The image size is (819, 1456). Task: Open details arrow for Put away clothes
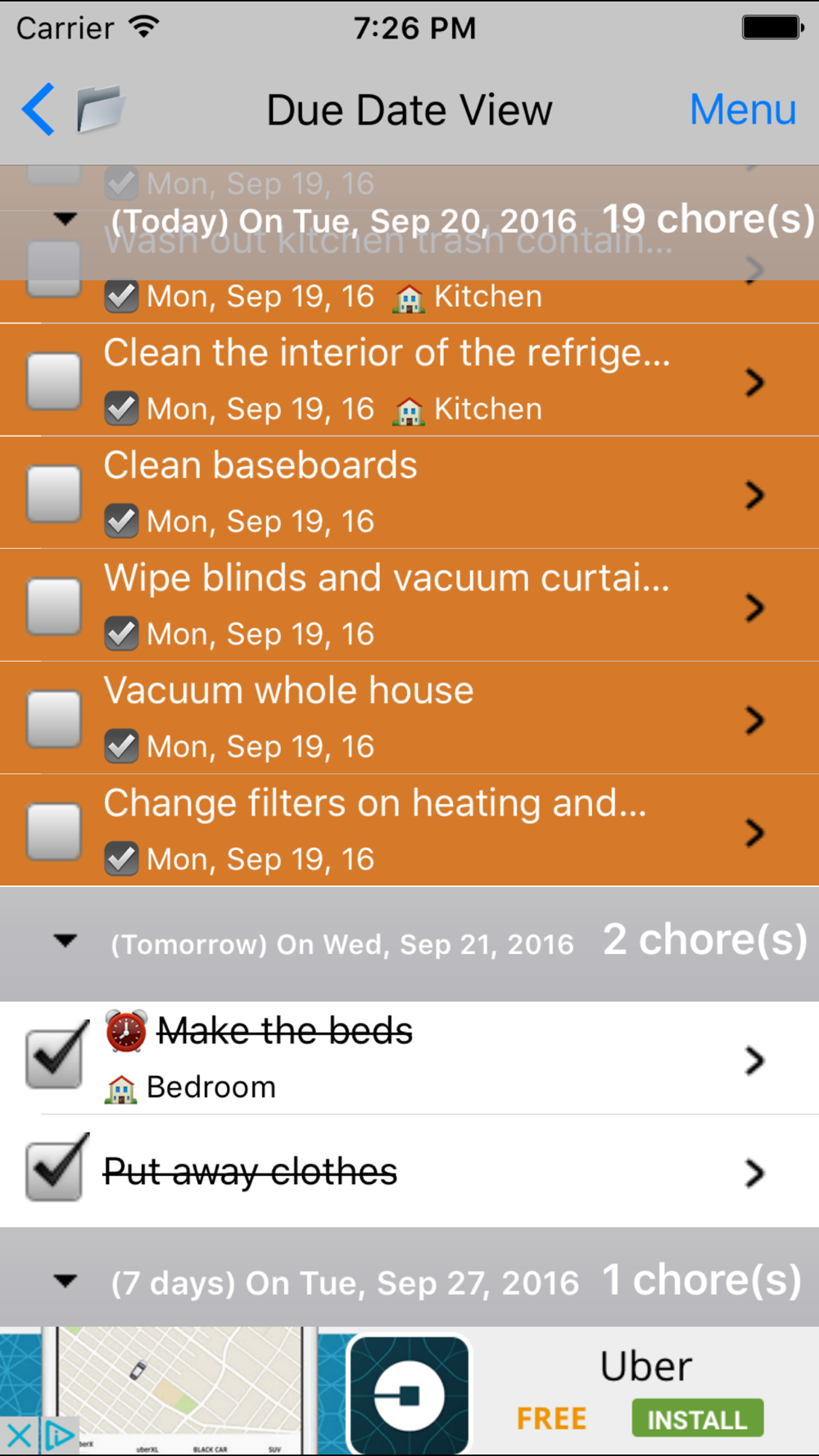point(753,1173)
